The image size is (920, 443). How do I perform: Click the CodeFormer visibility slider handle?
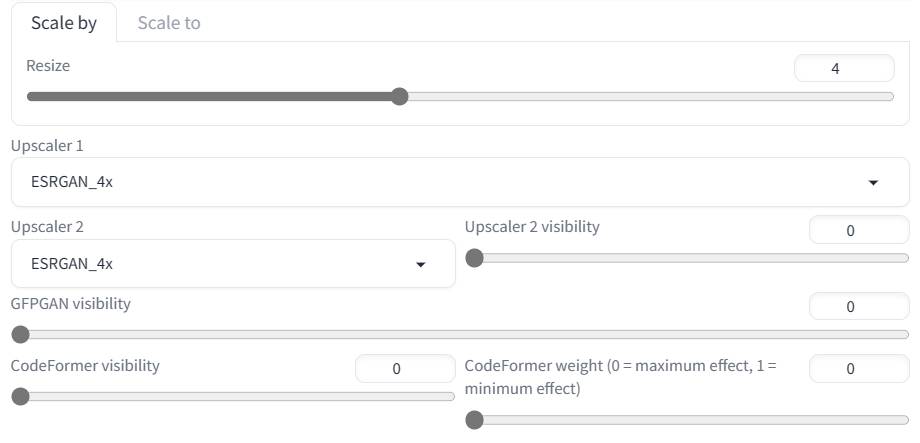coord(20,396)
